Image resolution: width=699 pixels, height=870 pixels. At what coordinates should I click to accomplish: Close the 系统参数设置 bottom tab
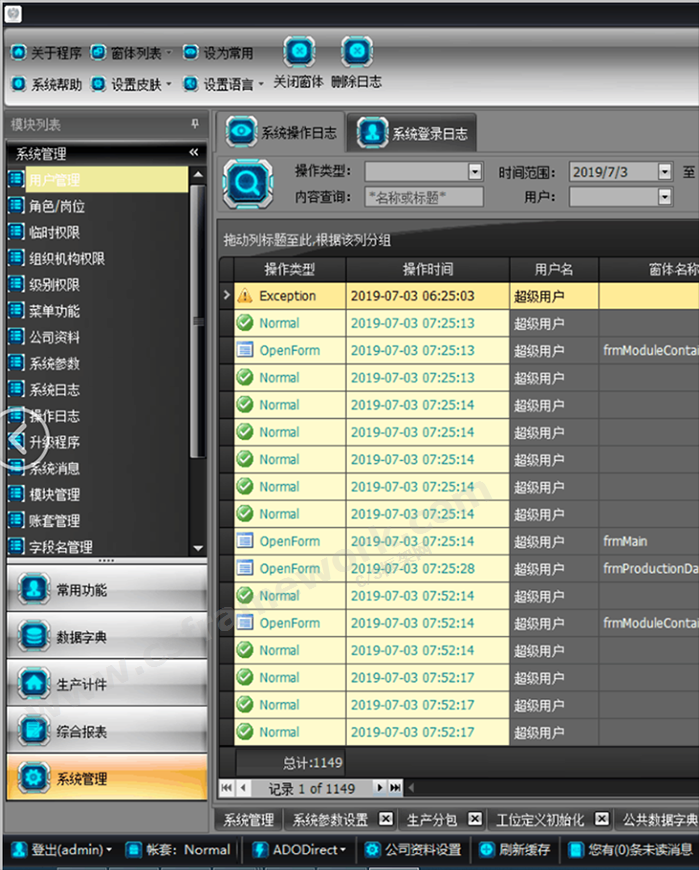click(385, 819)
